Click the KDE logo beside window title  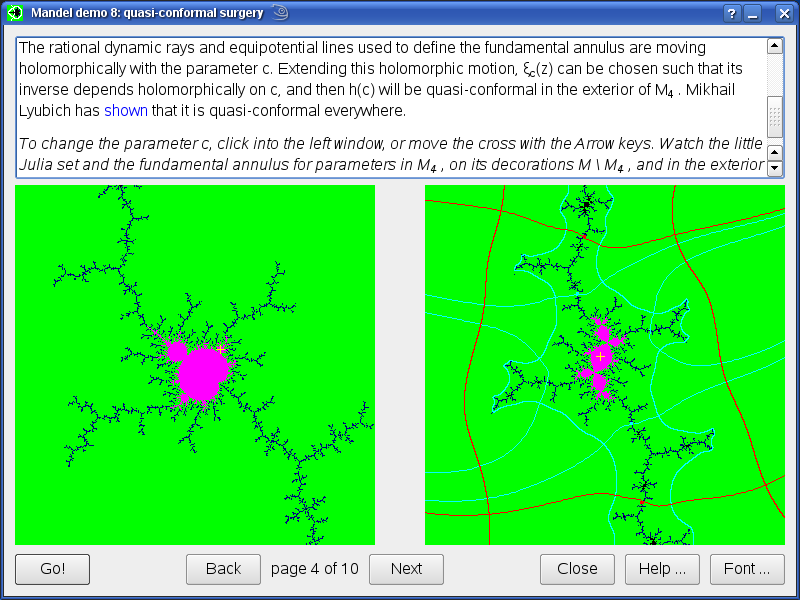[280, 13]
